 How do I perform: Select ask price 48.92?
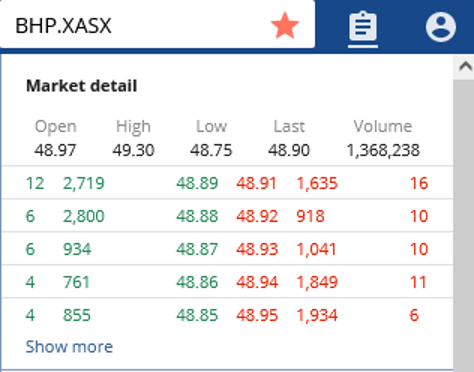[257, 216]
